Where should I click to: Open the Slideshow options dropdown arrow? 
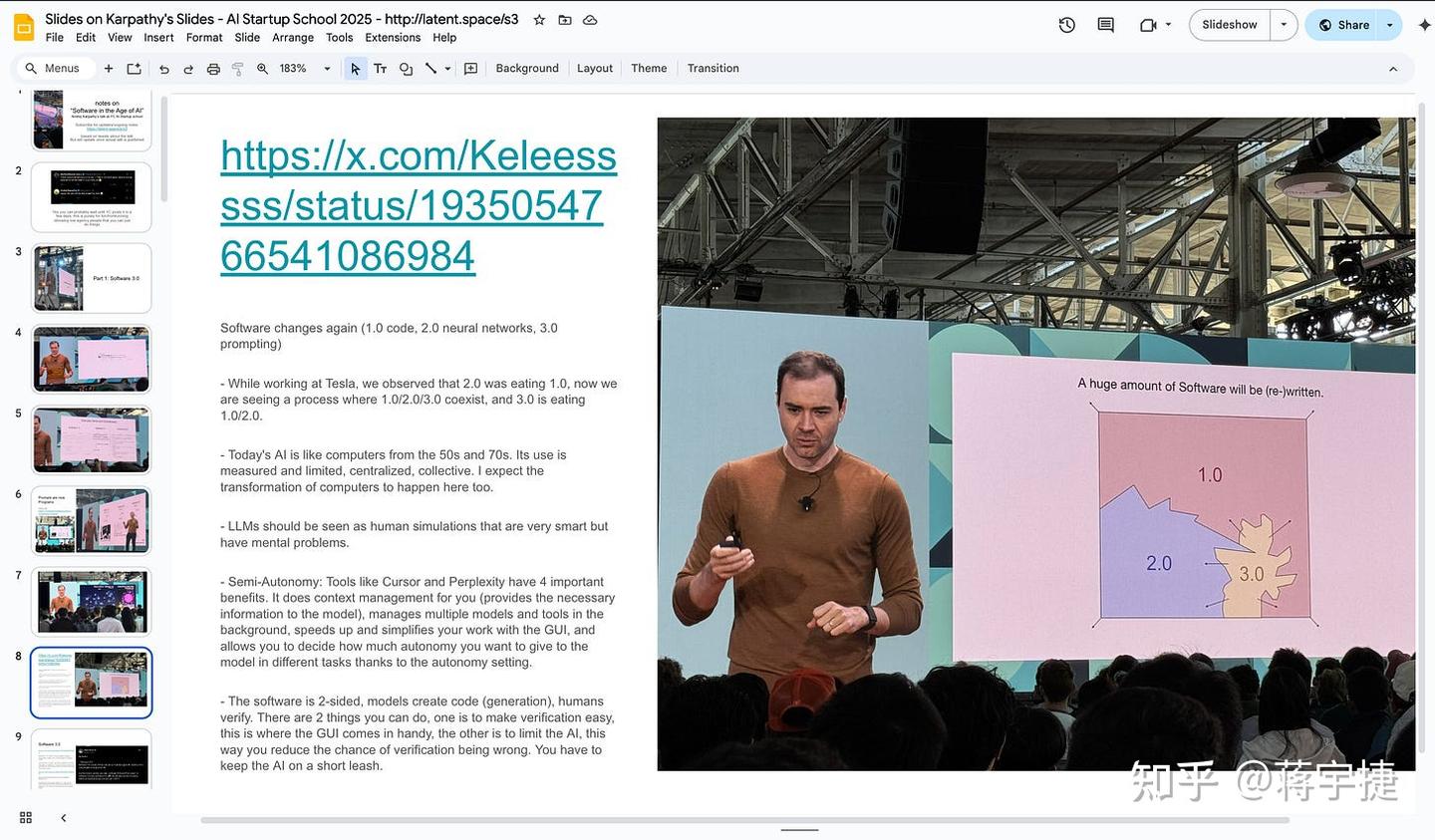coord(1283,24)
